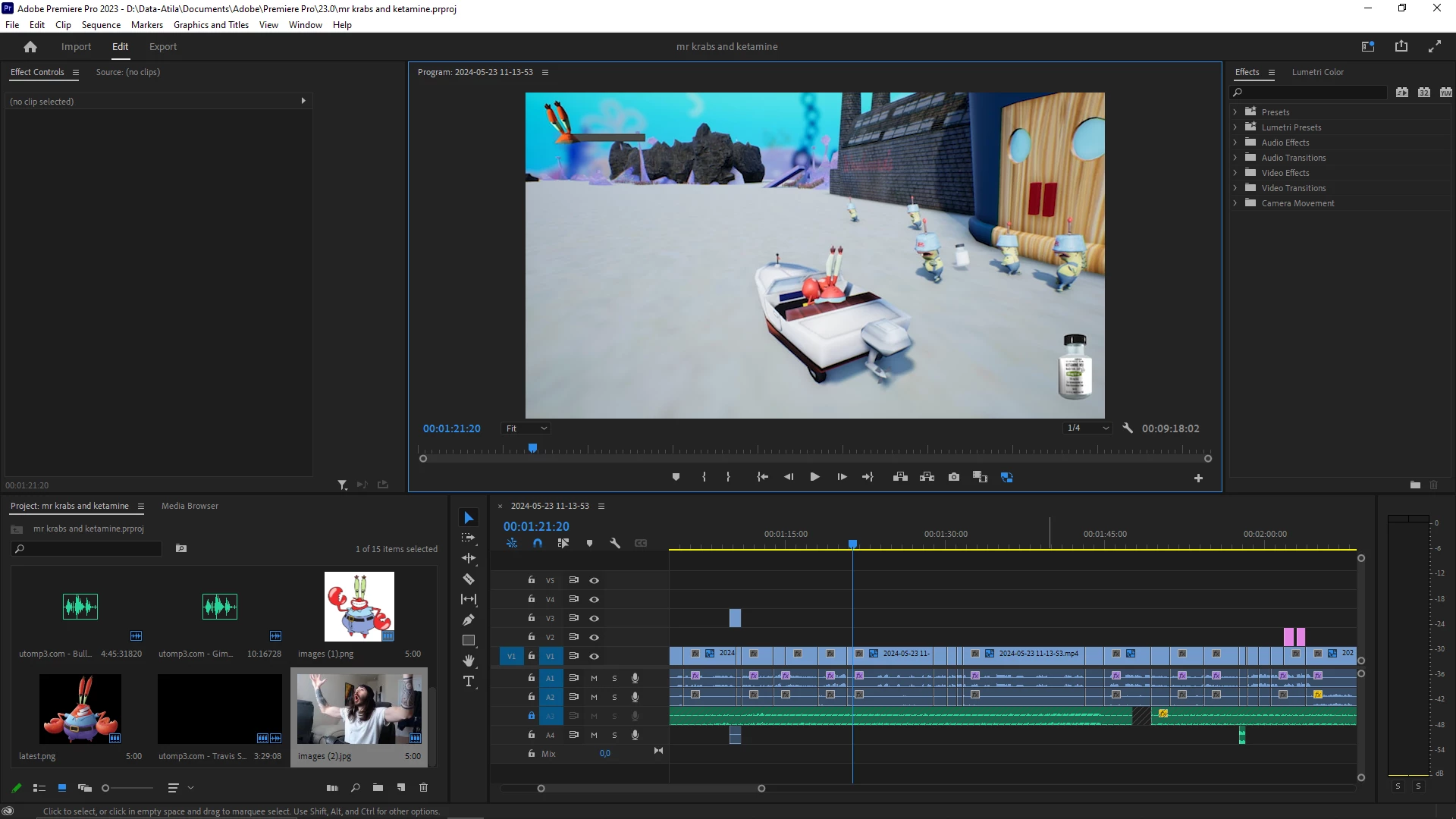The image size is (1456, 819).
Task: Select the Pen tool in timeline toolbar
Action: tap(469, 620)
